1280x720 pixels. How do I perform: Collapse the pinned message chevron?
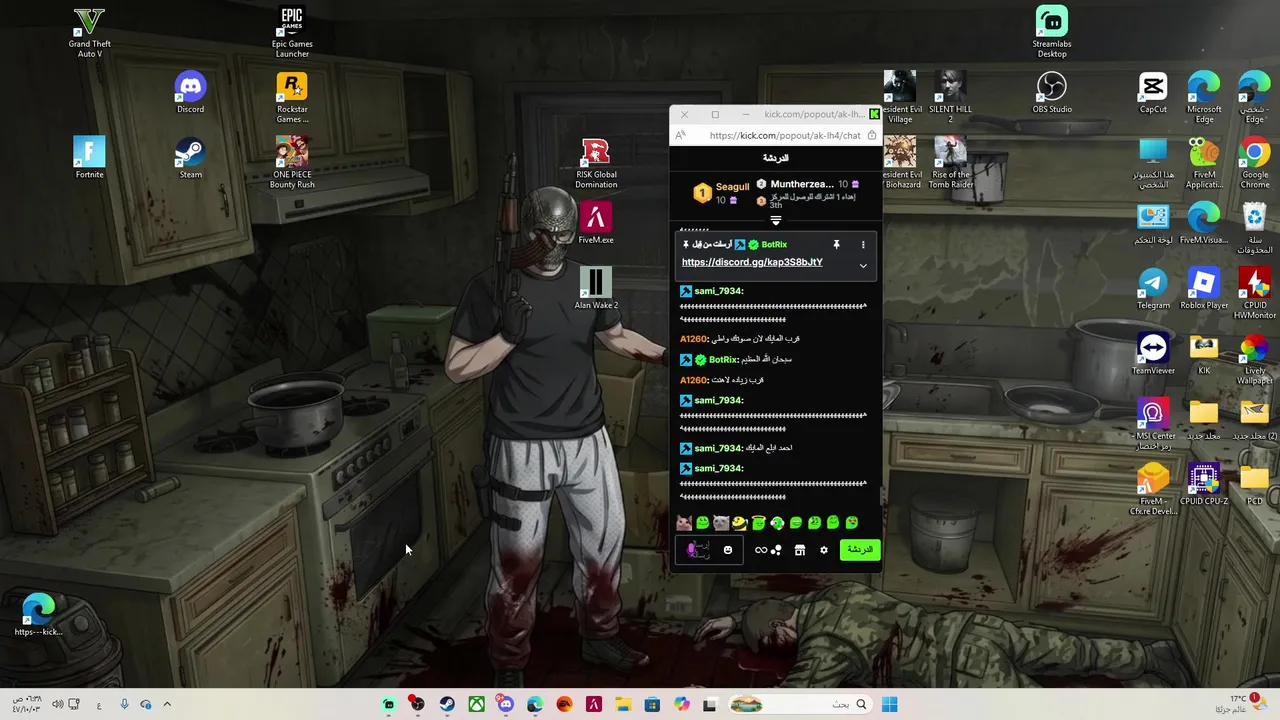click(863, 266)
